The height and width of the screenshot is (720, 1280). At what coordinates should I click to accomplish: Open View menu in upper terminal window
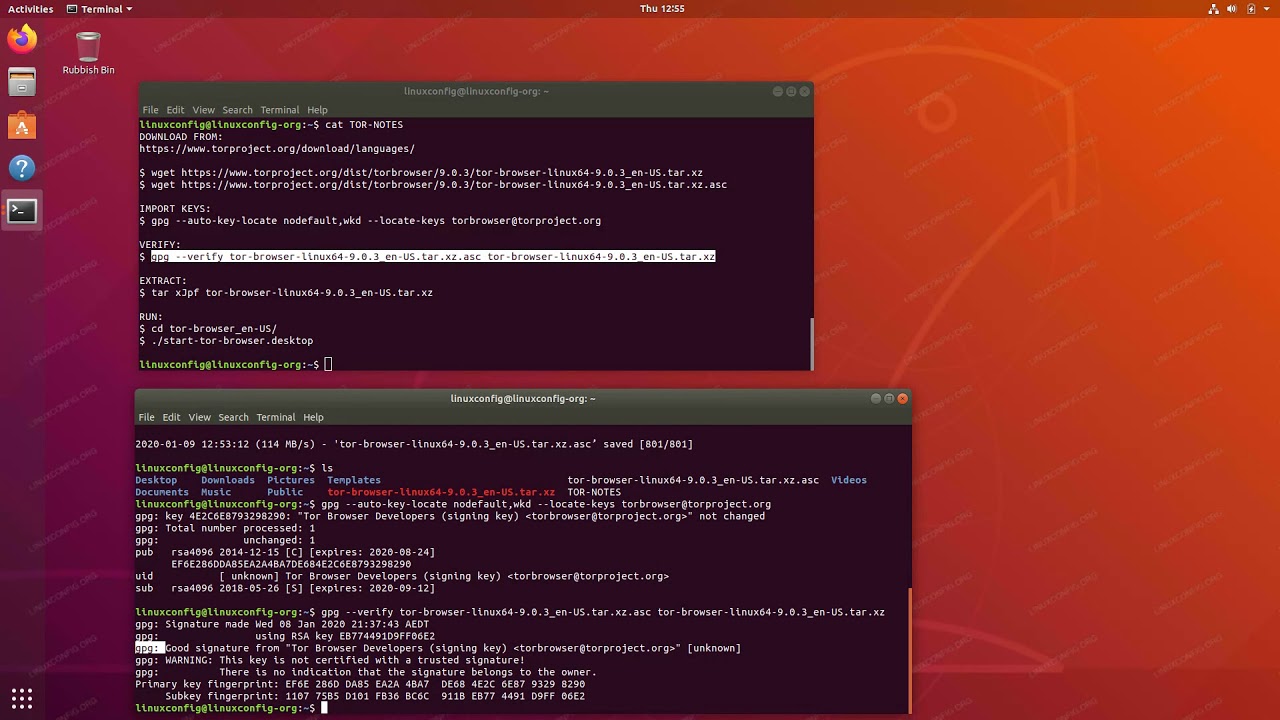[x=203, y=110]
